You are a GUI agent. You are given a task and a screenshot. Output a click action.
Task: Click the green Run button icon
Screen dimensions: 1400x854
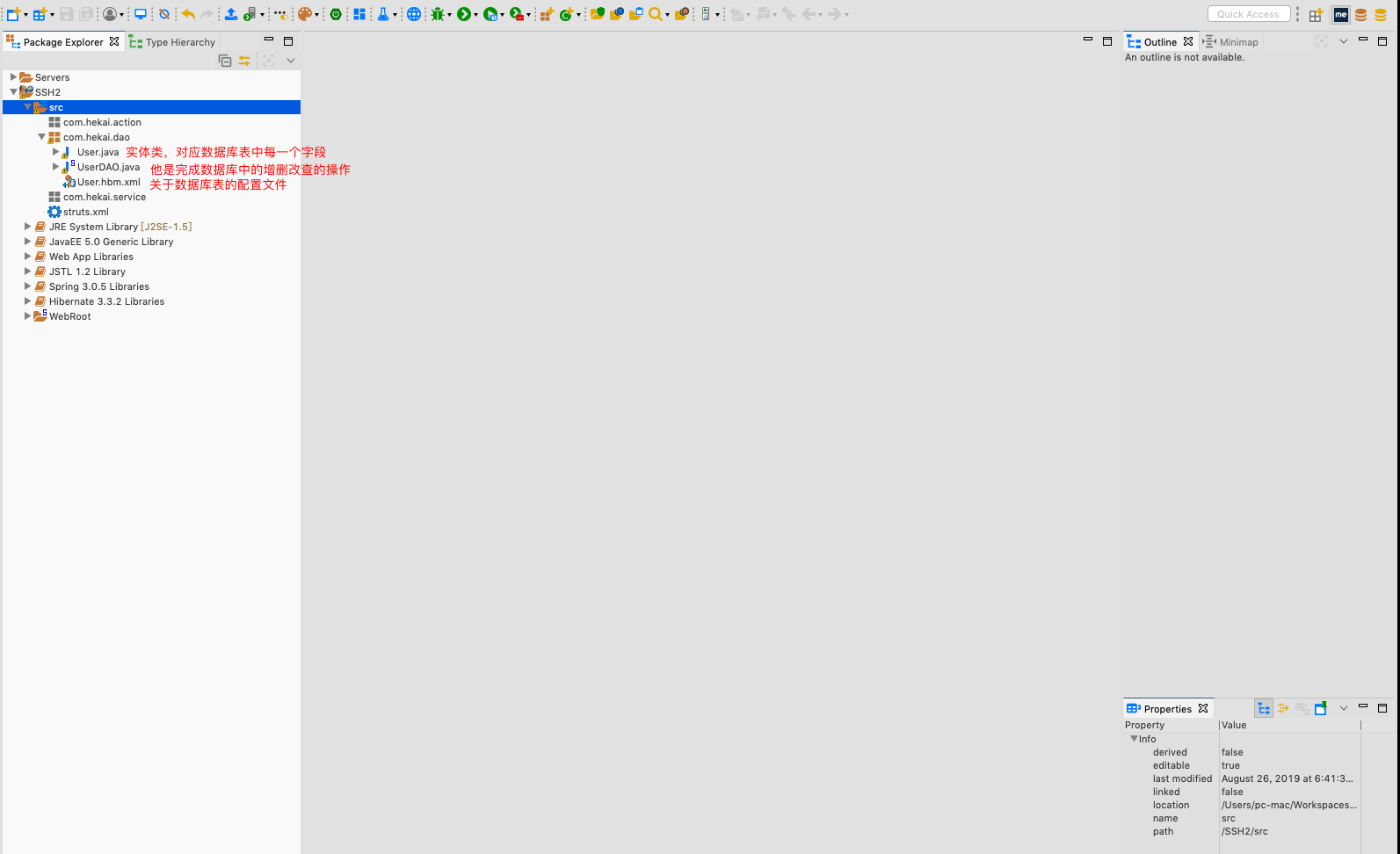pos(463,14)
